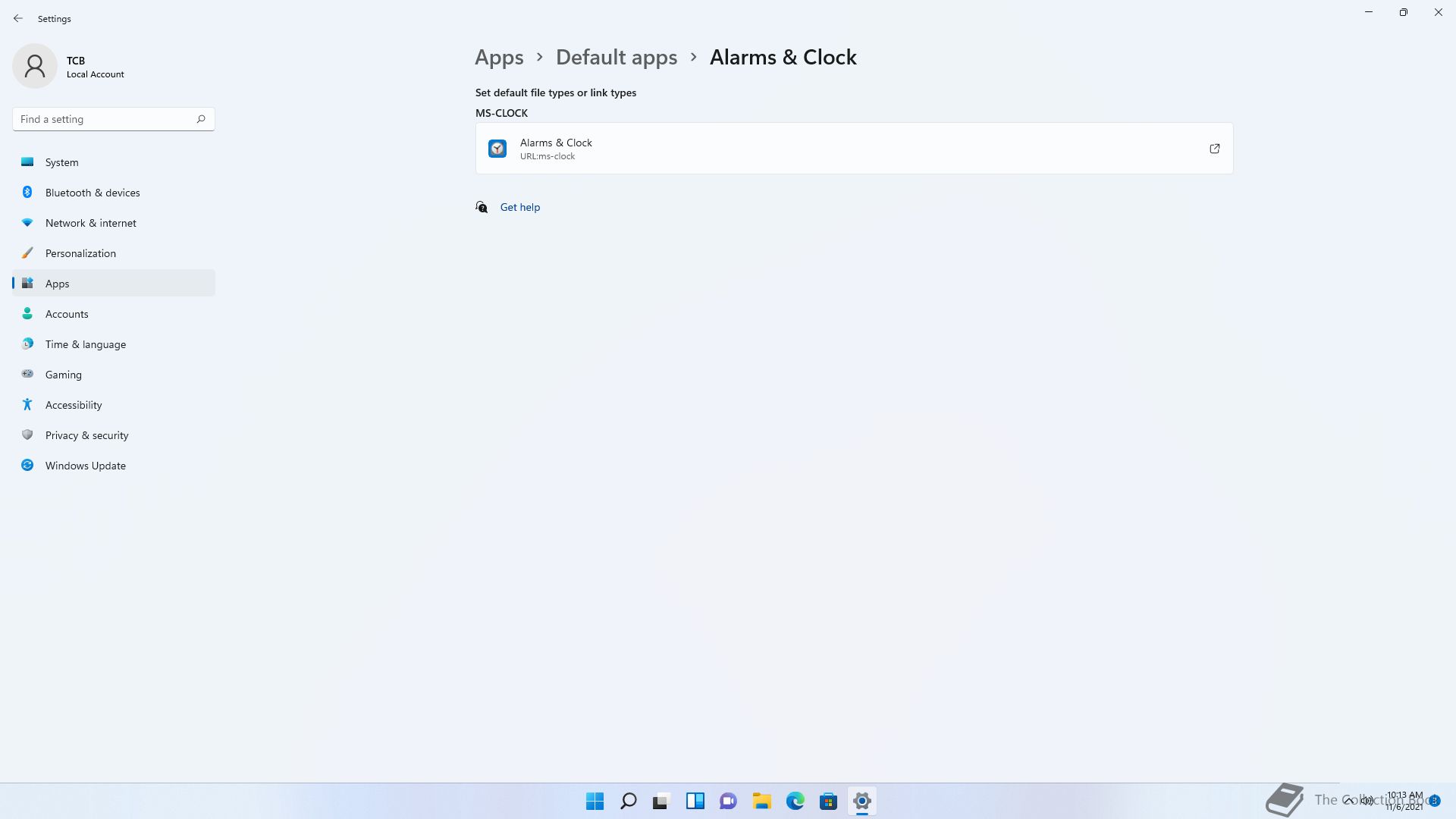The width and height of the screenshot is (1456, 819).
Task: Click the Network wifi icon in the sidebar
Action: tap(27, 222)
